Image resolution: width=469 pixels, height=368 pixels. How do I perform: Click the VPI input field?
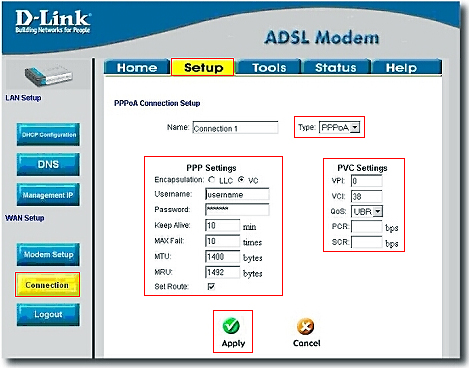(x=367, y=181)
